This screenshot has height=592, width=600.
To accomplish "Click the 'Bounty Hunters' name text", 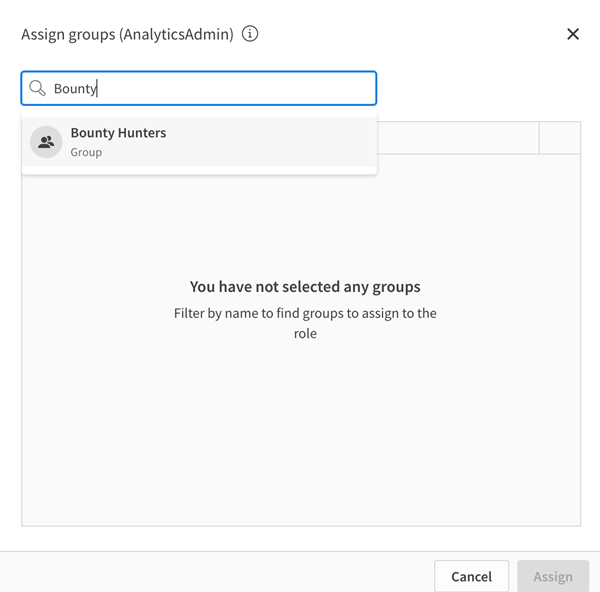I will tap(118, 133).
